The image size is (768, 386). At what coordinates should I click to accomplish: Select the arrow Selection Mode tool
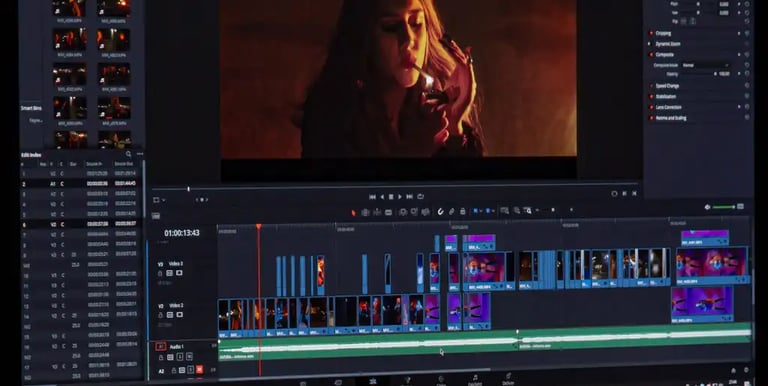tap(354, 212)
